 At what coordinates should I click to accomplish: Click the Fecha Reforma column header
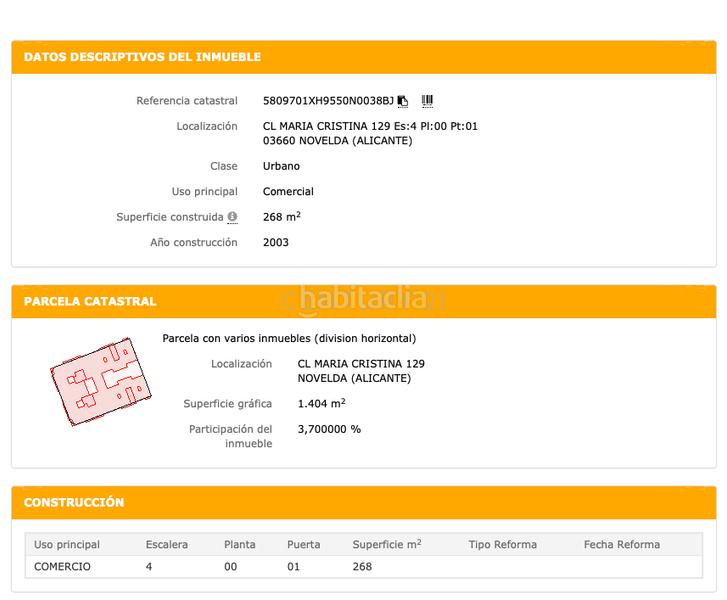621,545
